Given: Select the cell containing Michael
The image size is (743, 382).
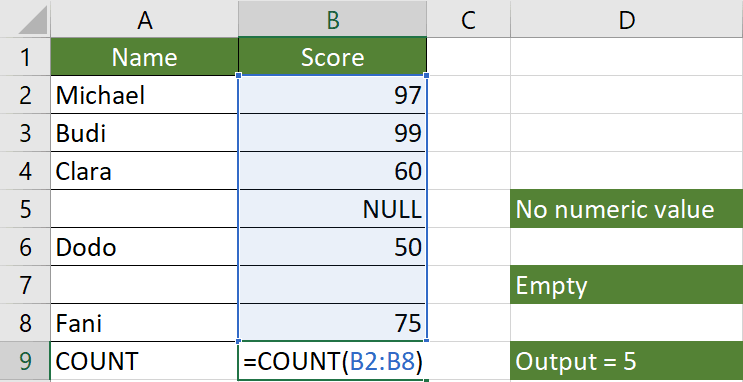Looking at the screenshot, I should pos(145,95).
